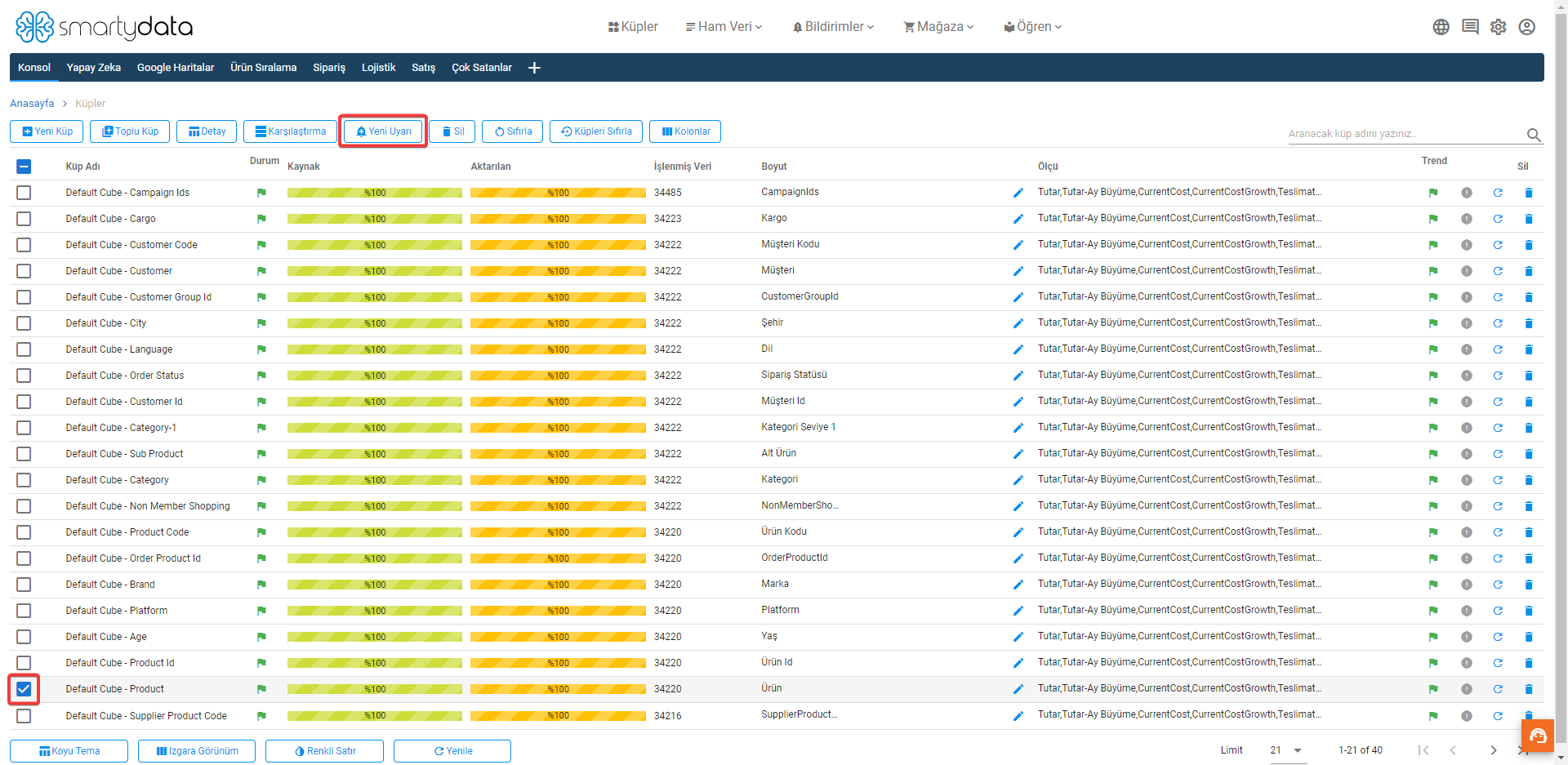Check Default Cube - Non Member Shopping checkbox
Screen dimensions: 1568x765
click(24, 506)
